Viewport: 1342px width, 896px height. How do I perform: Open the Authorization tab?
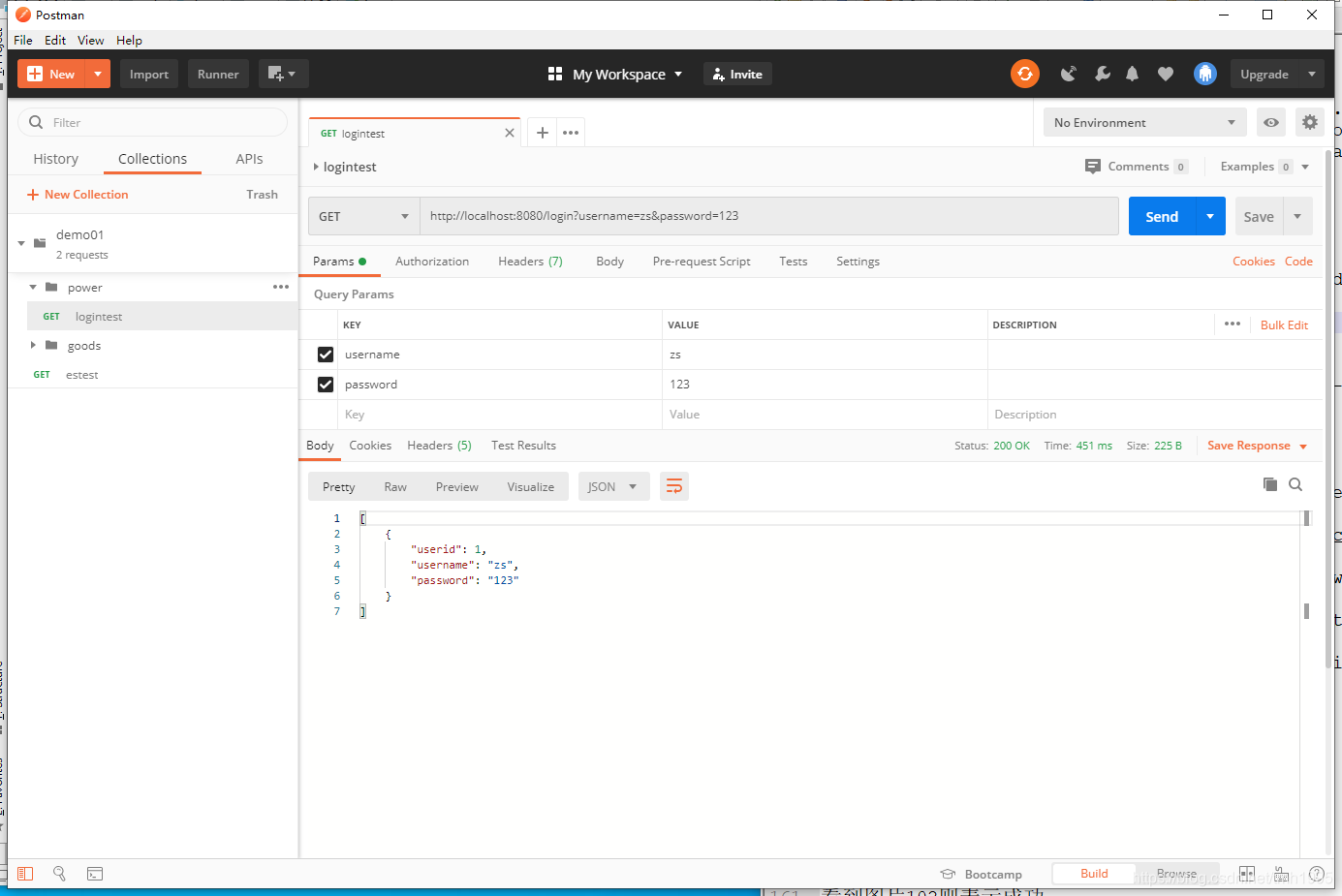pos(432,262)
